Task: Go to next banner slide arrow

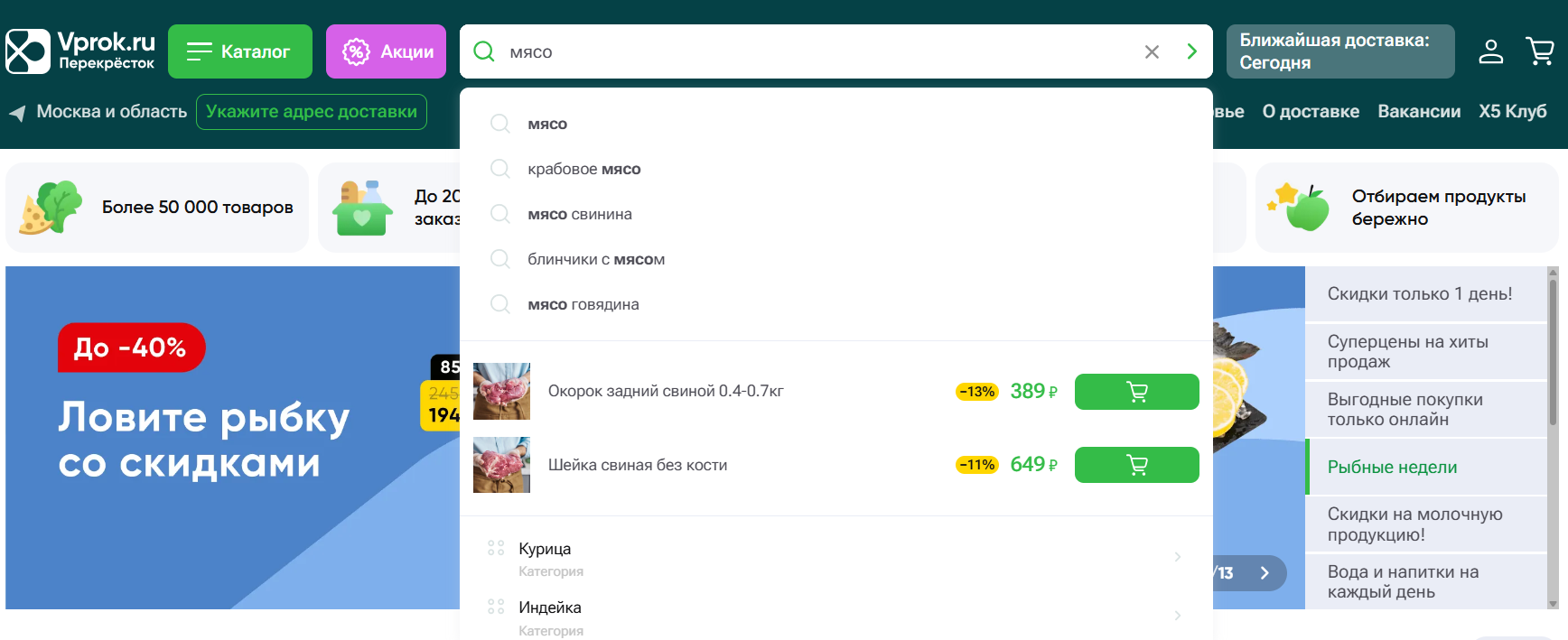Action: click(1265, 573)
